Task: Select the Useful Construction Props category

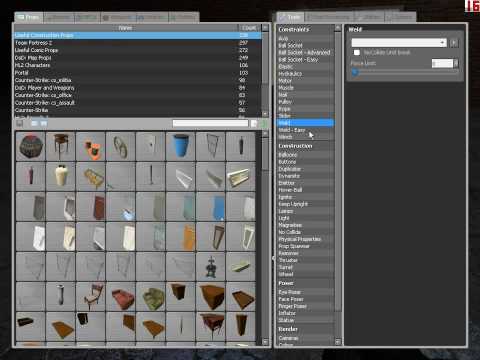Action: click(138, 35)
